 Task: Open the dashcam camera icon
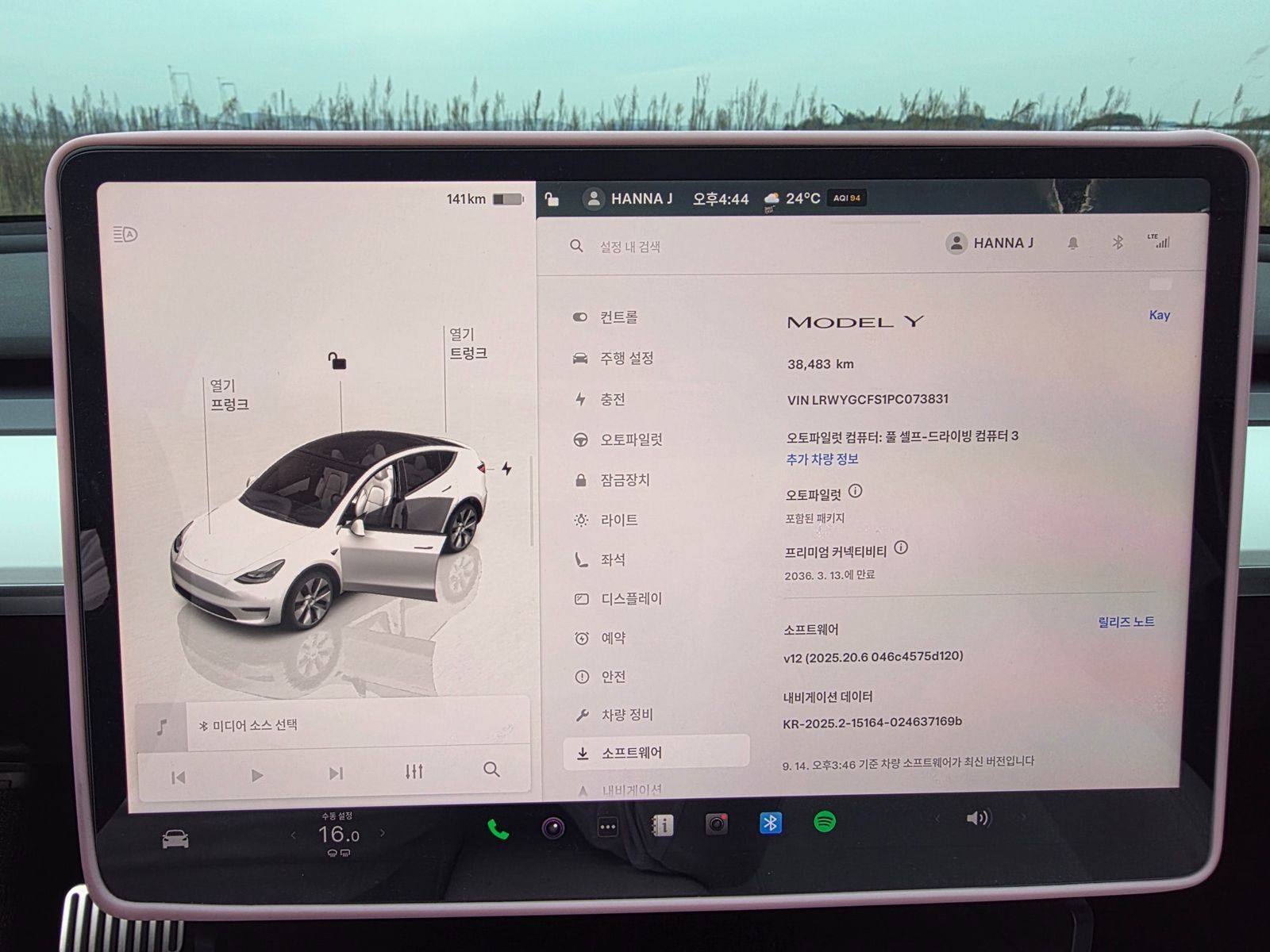tap(716, 825)
